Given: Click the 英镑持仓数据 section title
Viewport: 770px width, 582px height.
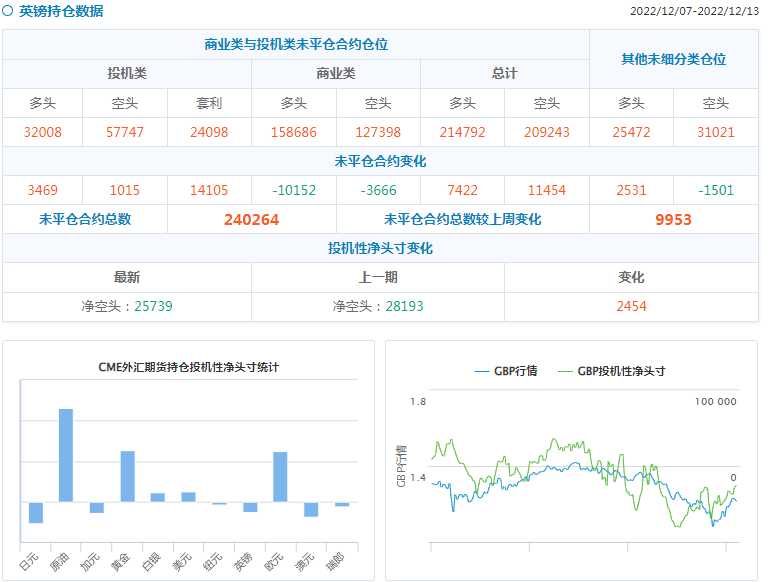Looking at the screenshot, I should (60, 12).
